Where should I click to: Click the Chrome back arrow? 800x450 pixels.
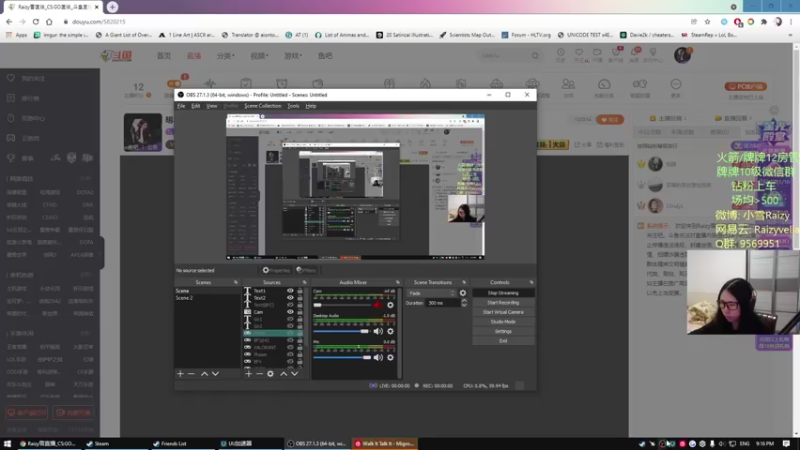click(9, 21)
